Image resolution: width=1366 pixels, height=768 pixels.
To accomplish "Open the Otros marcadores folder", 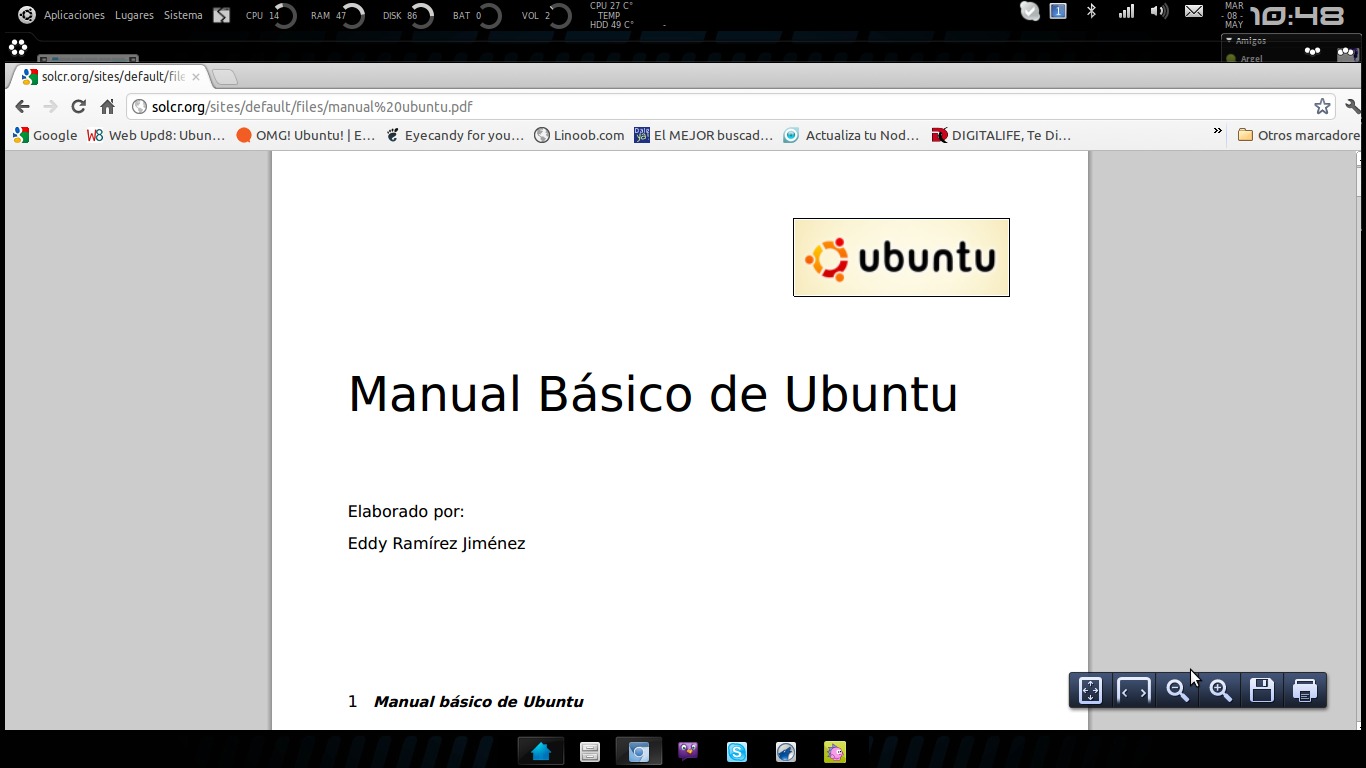I will coord(1299,135).
